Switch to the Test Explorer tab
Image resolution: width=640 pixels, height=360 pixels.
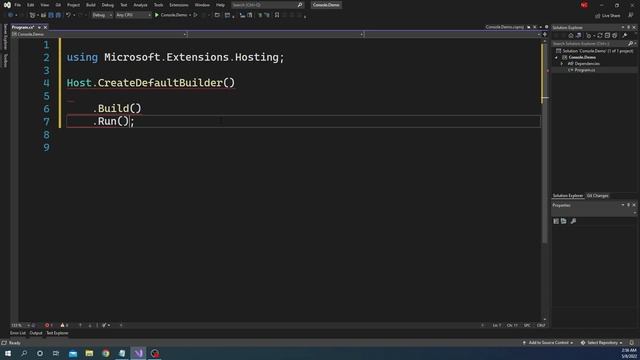57,333
